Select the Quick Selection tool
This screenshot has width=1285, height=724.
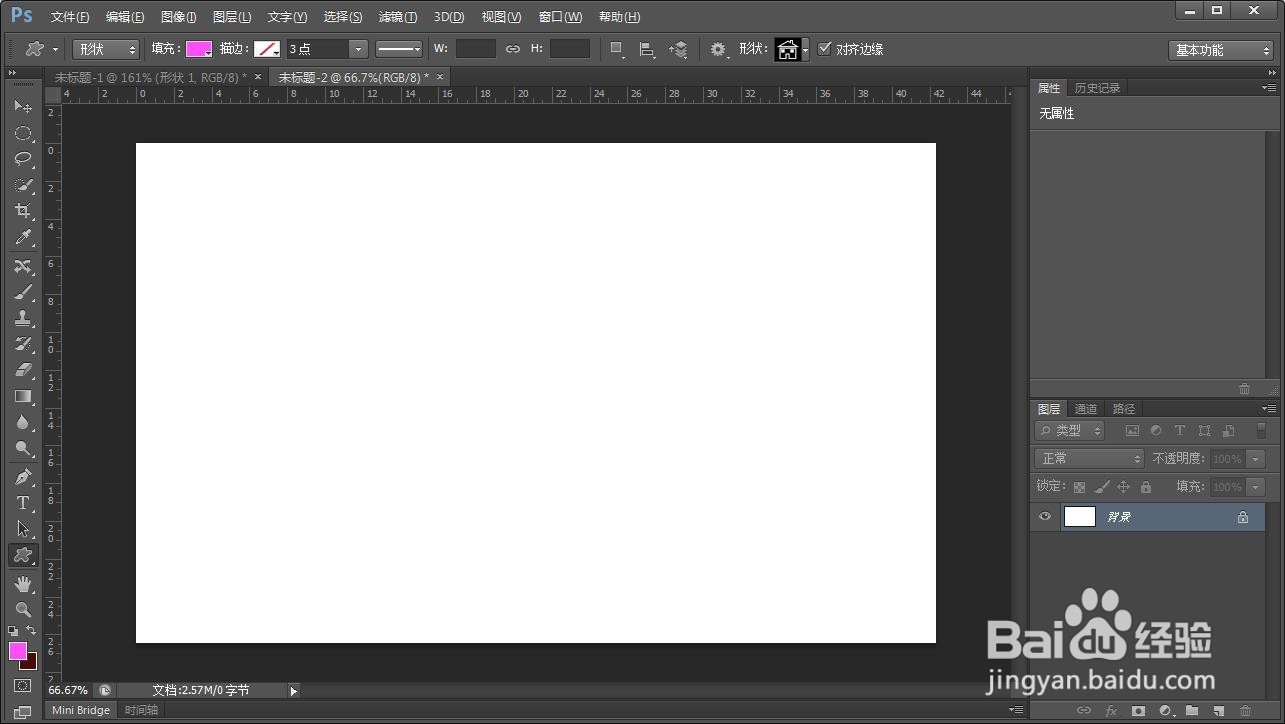(23, 185)
